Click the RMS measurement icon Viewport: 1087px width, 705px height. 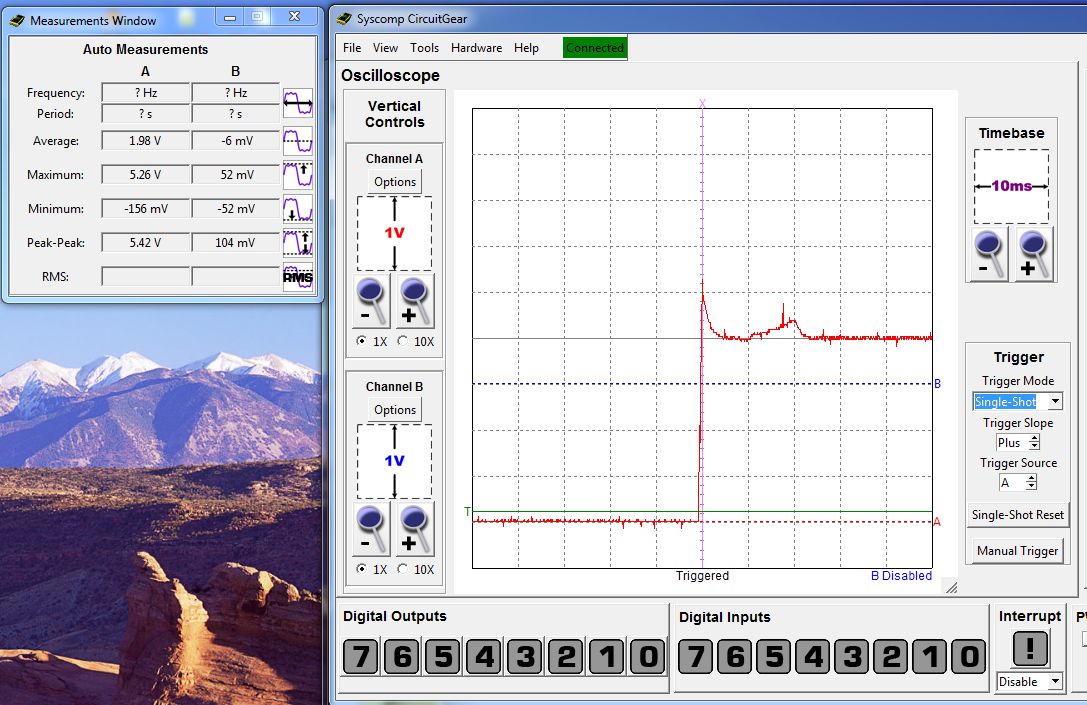pos(298,277)
